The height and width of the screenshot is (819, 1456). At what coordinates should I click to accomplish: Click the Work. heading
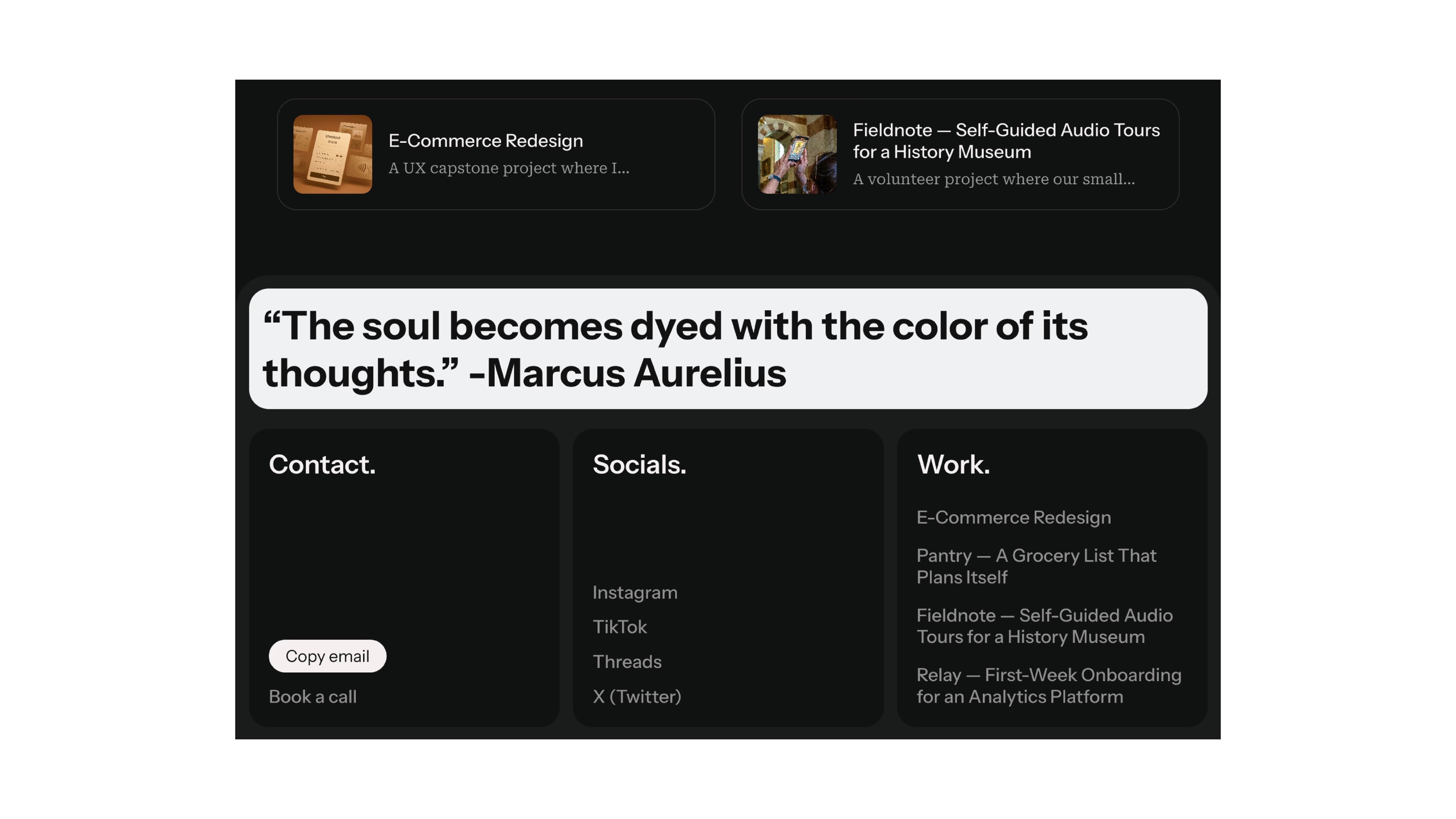(x=953, y=465)
